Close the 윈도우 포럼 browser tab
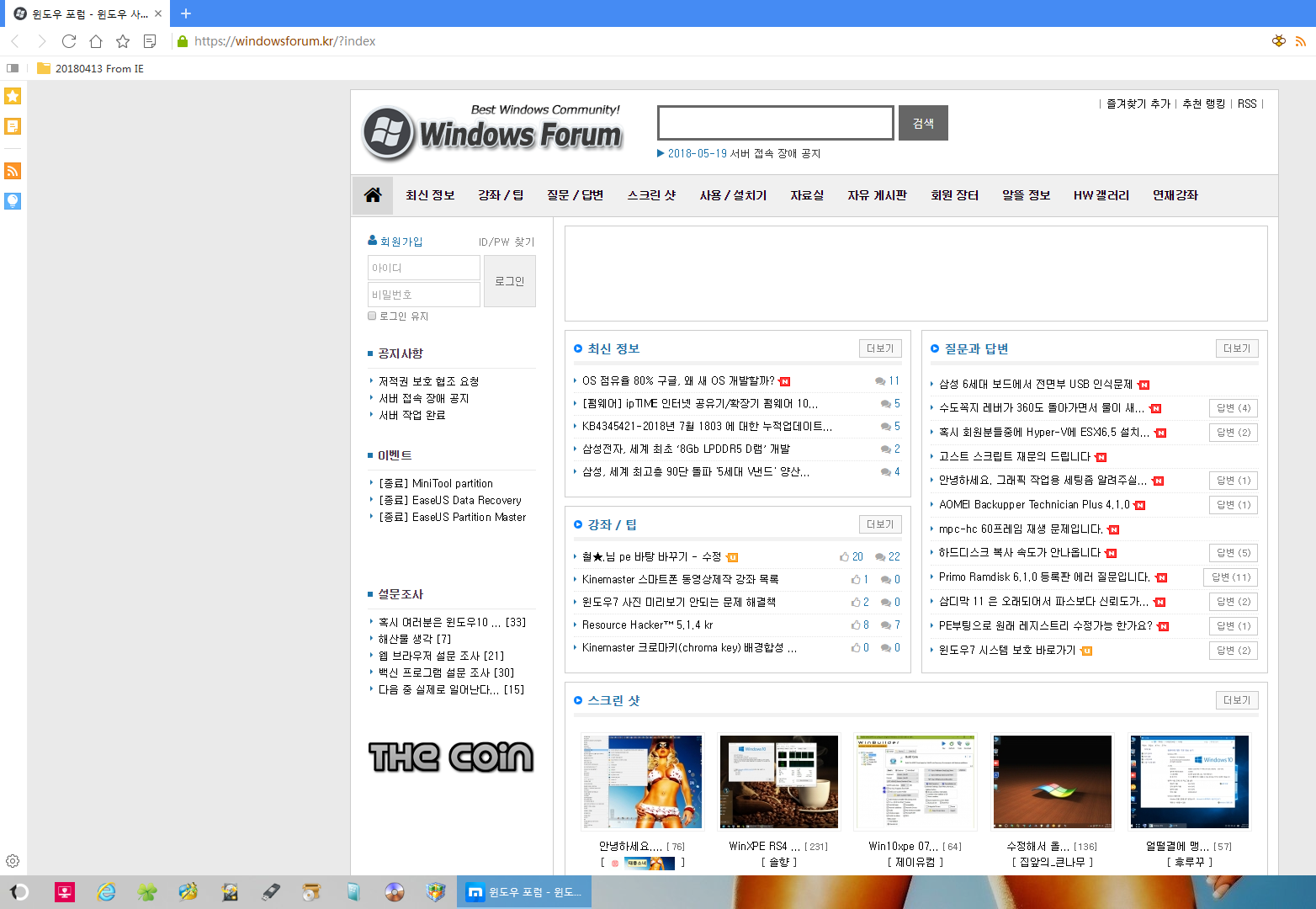 coord(158,13)
